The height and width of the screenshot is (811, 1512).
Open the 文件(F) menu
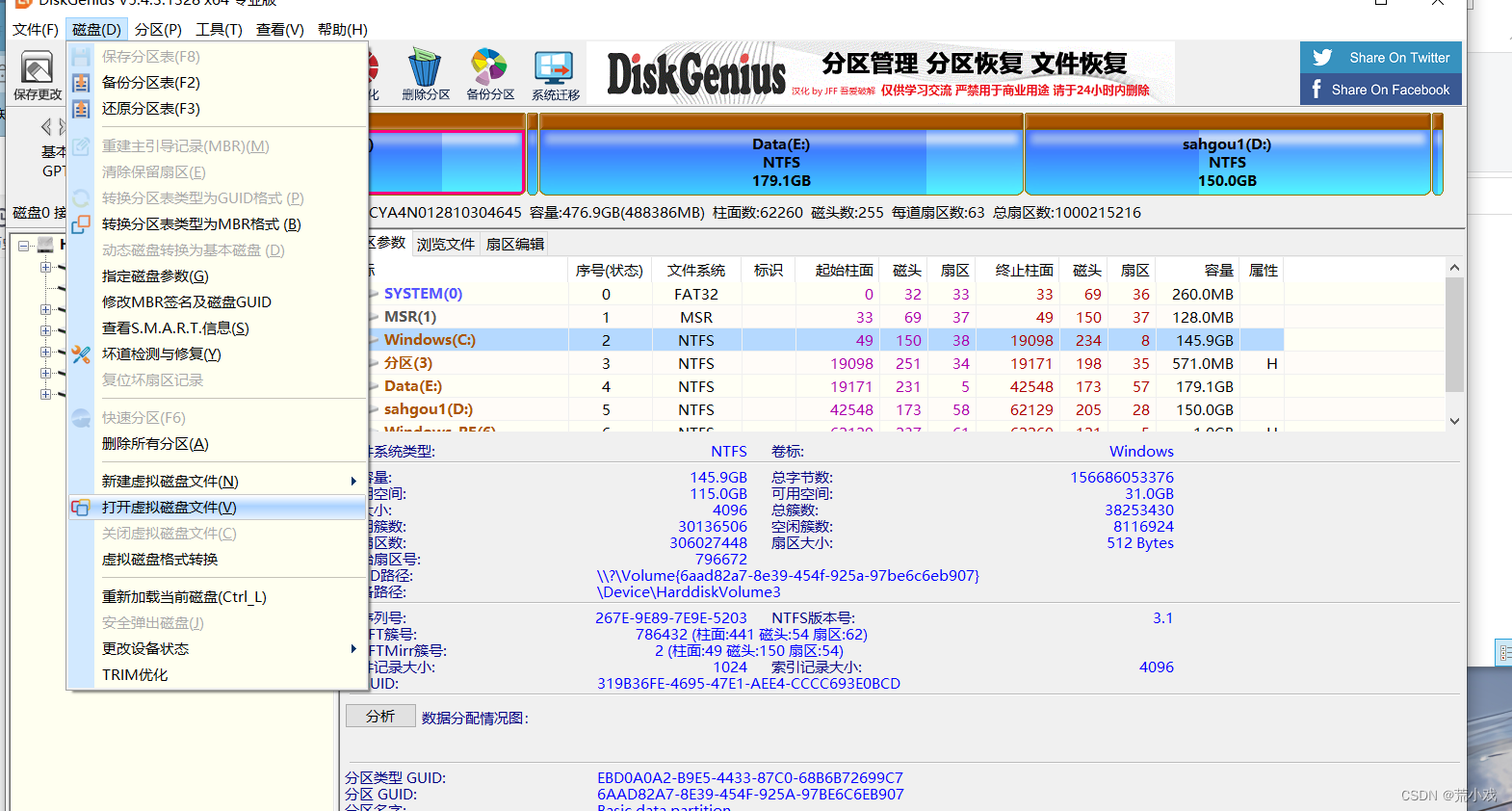click(x=36, y=30)
